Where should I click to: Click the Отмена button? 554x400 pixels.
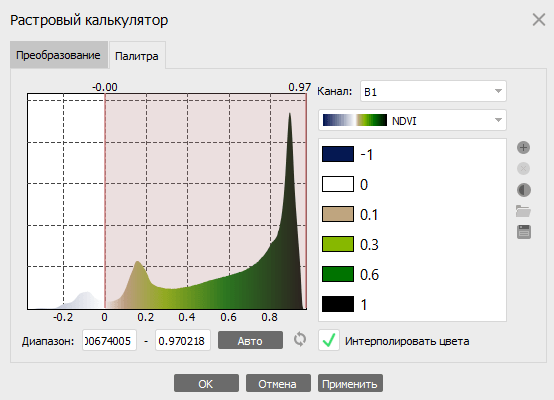[278, 383]
